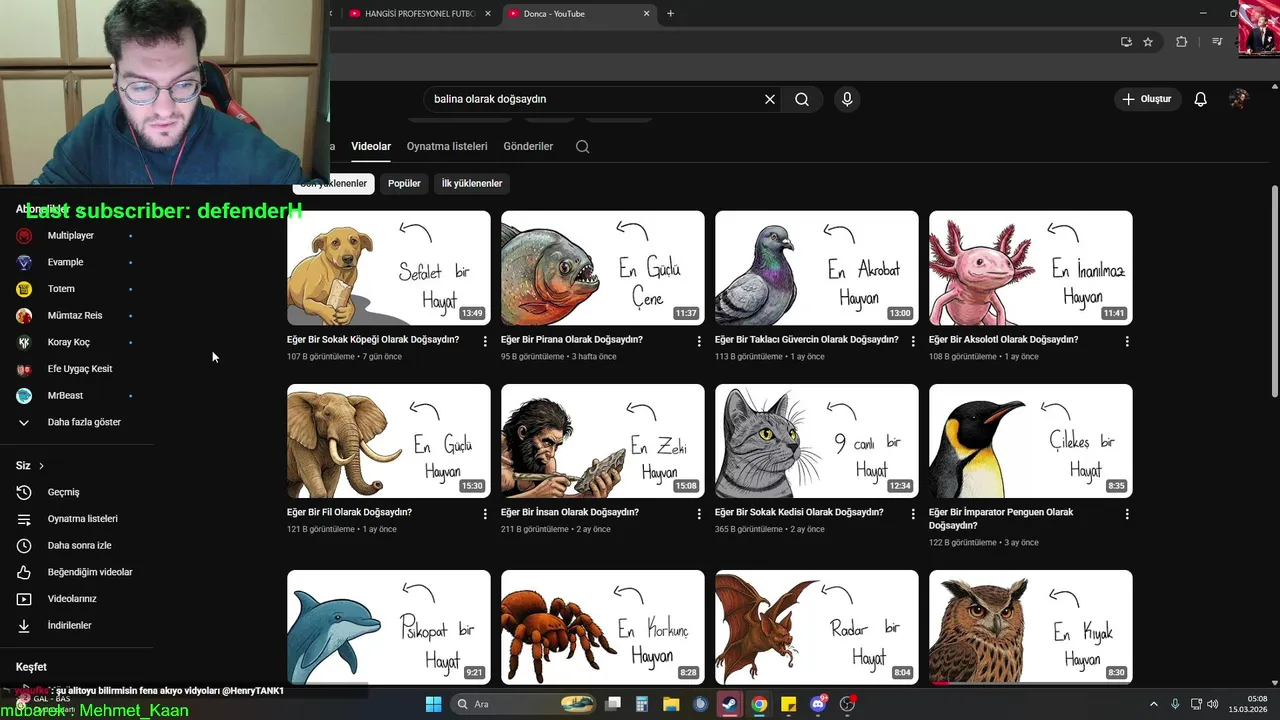1280x720 pixels.
Task: Open options for Pirana video
Action: [699, 341]
